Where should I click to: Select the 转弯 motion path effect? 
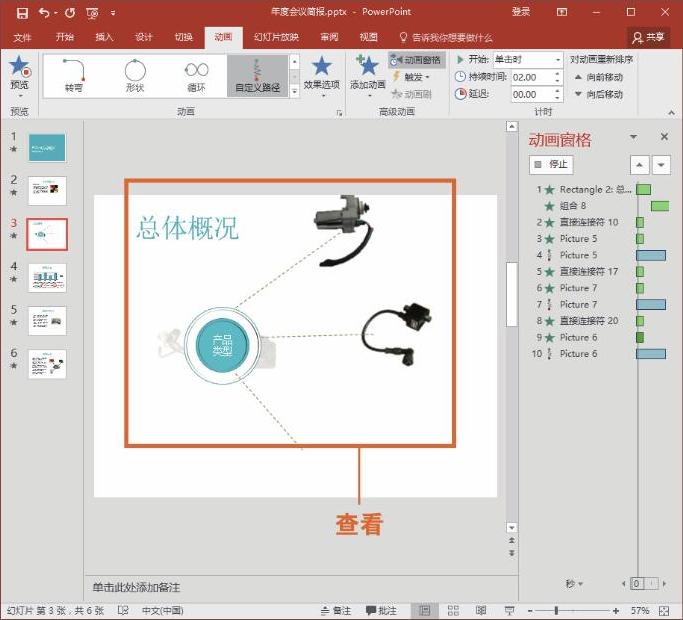(x=74, y=75)
